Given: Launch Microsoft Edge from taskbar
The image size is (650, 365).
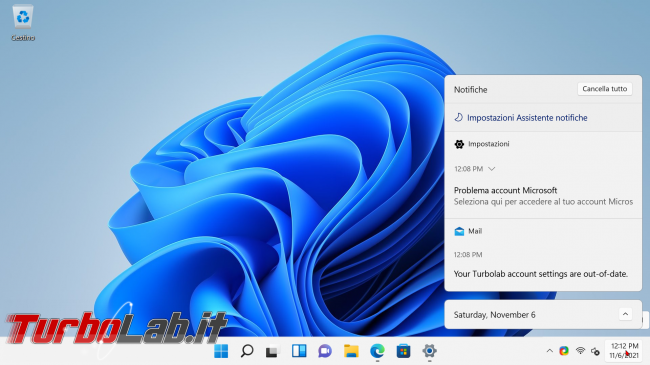Looking at the screenshot, I should click(x=377, y=351).
